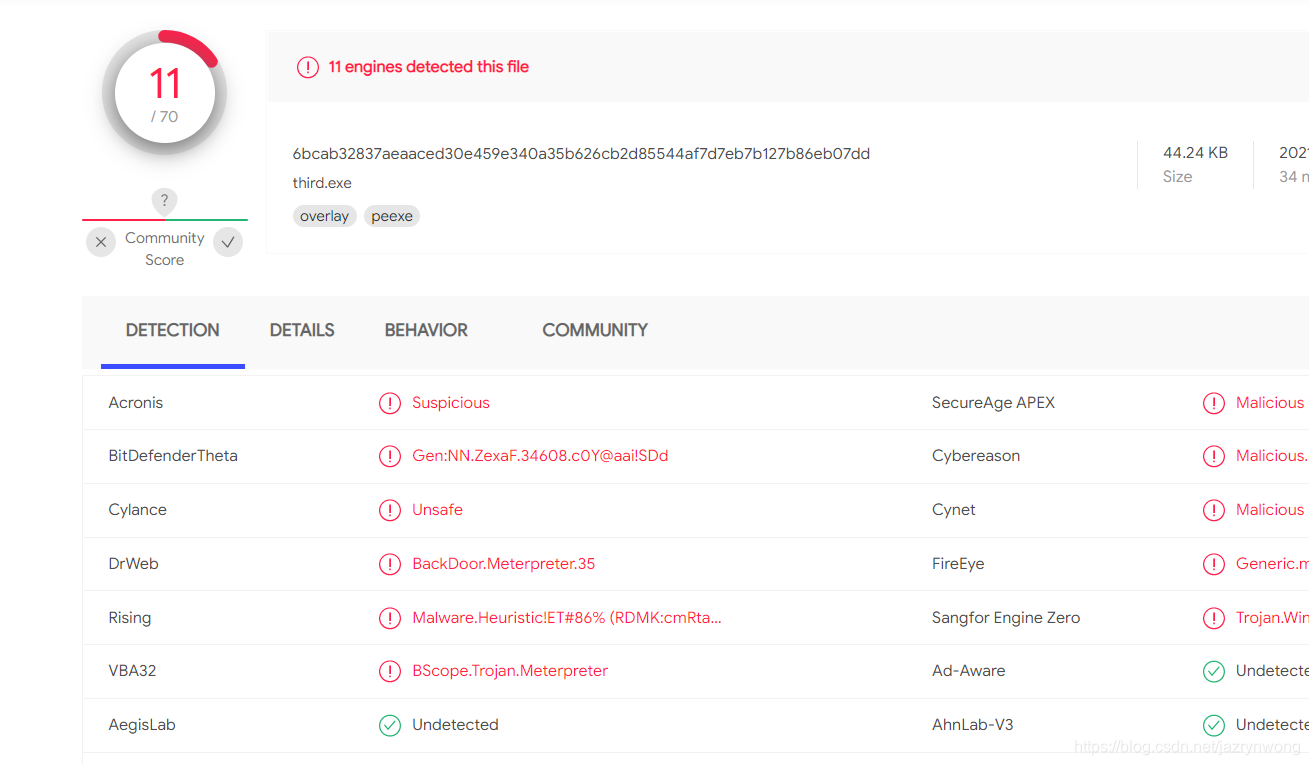Screen dimensions: 1309x765
Task: Click the file hash starting with 6bcab32837
Action: (x=581, y=154)
